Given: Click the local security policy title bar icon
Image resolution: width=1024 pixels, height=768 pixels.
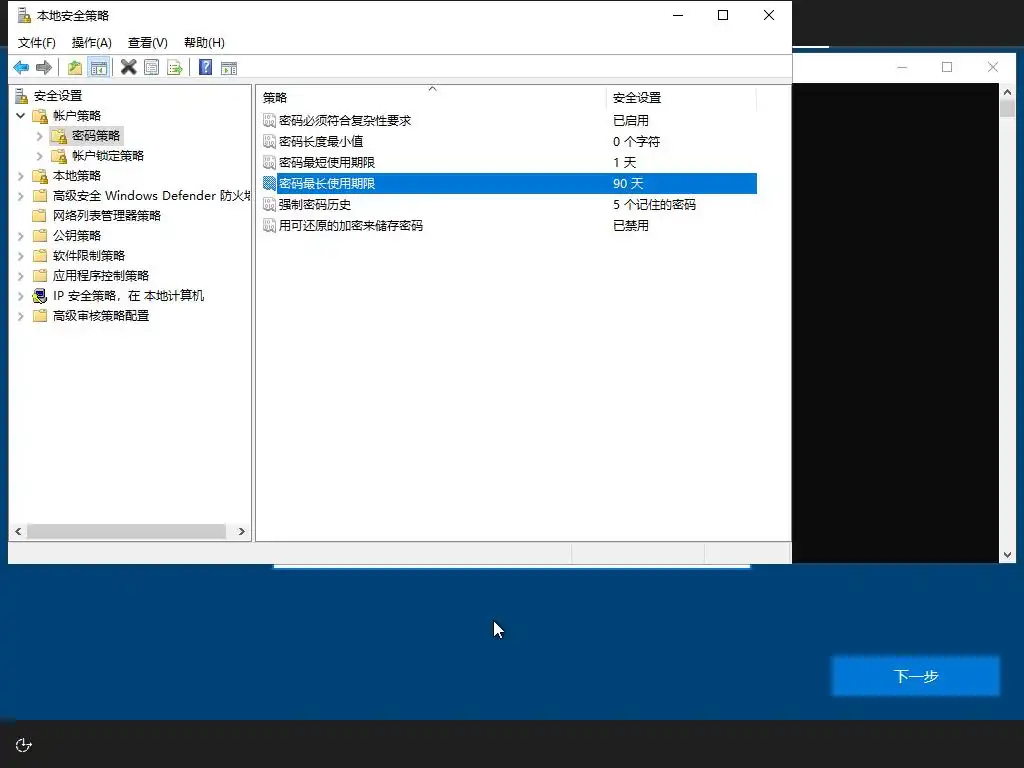Looking at the screenshot, I should click(x=24, y=15).
